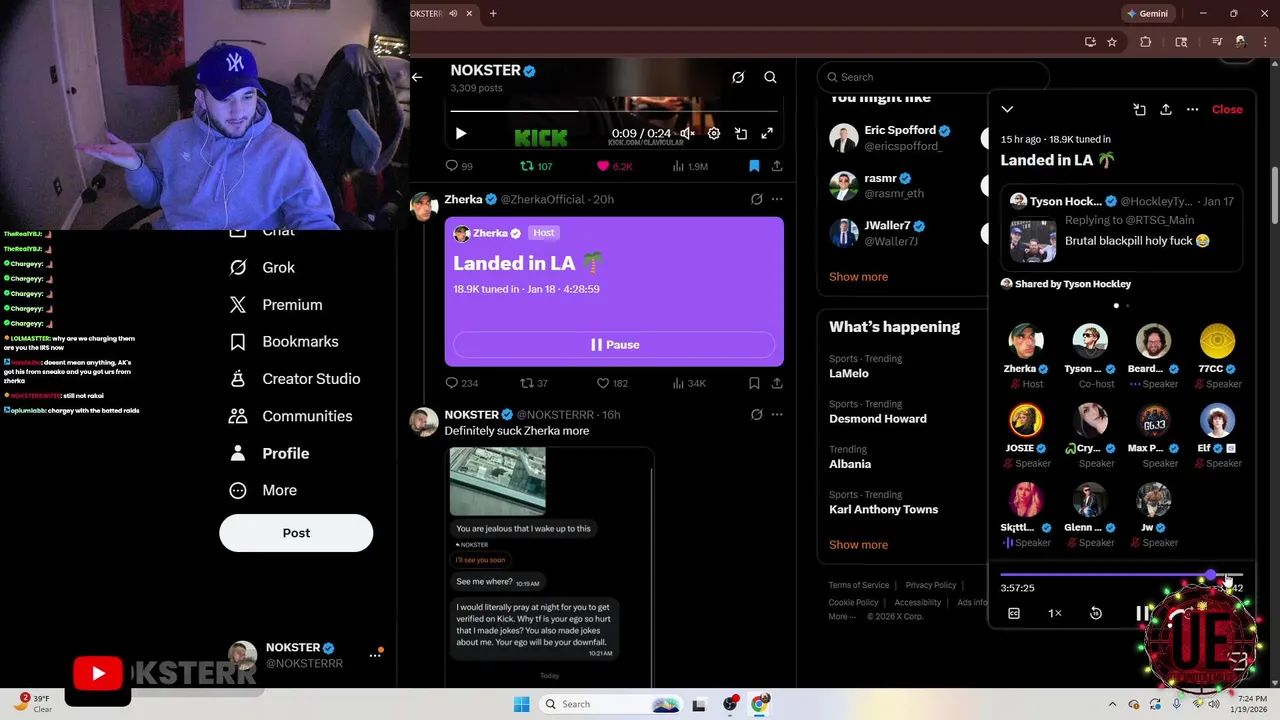Open Grok in the sidebar

(x=262, y=267)
